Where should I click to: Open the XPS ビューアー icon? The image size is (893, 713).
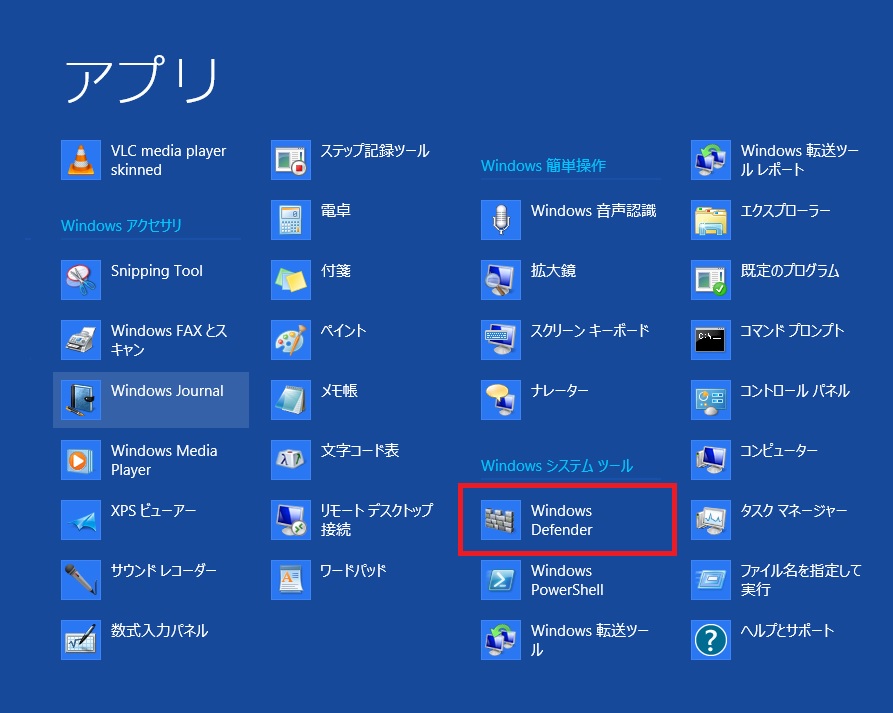click(81, 520)
